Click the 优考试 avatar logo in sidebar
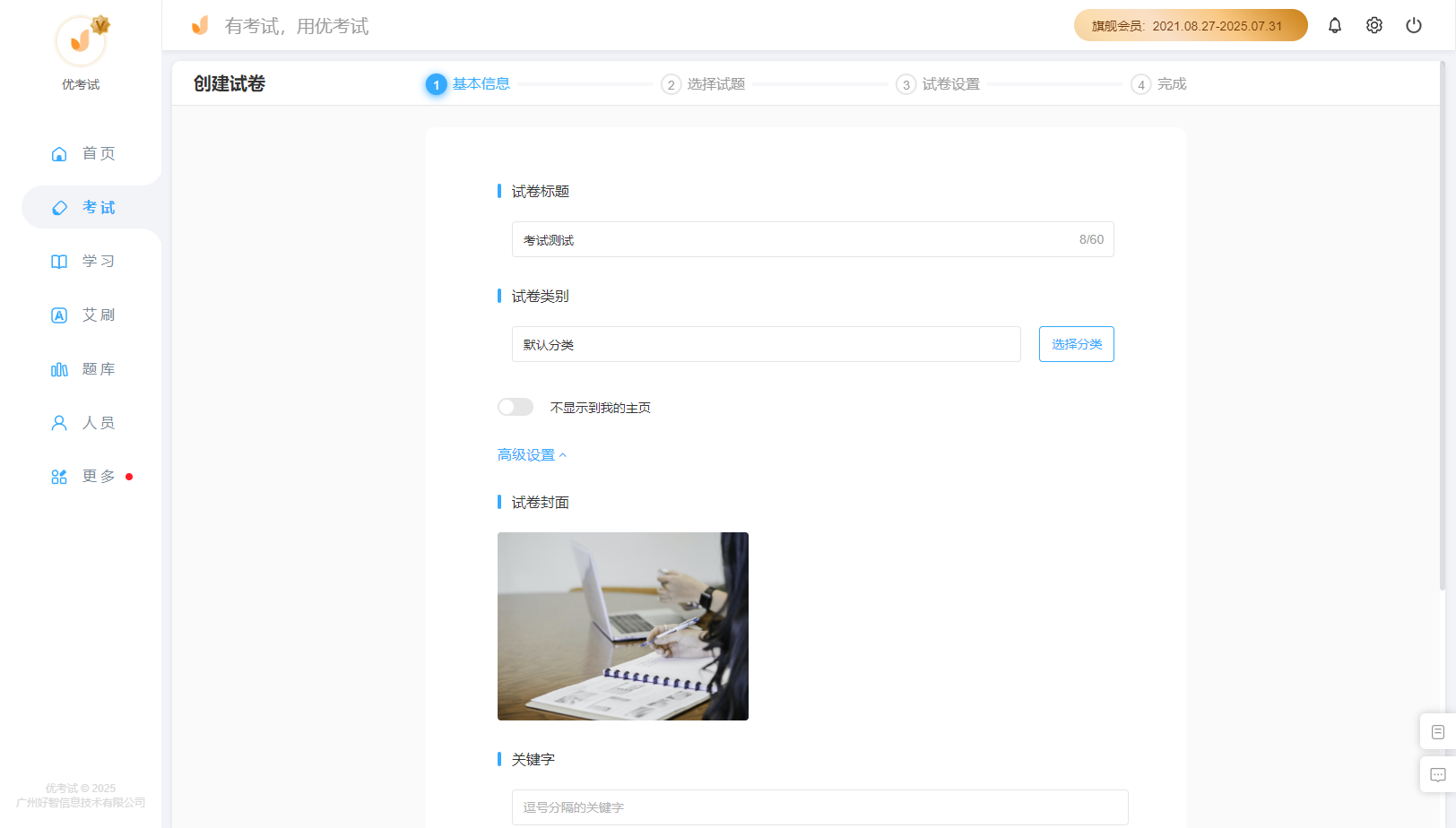1456x828 pixels. coord(81,40)
